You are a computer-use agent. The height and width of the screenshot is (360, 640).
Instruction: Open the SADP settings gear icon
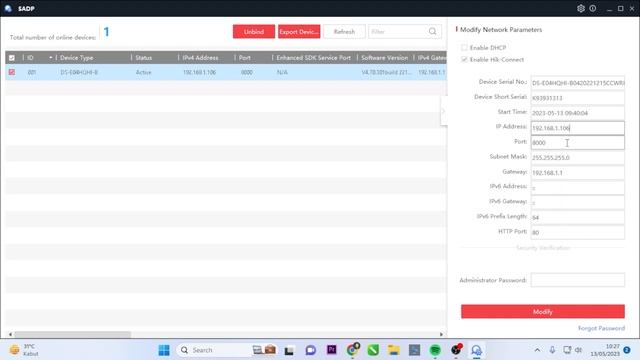click(x=581, y=8)
